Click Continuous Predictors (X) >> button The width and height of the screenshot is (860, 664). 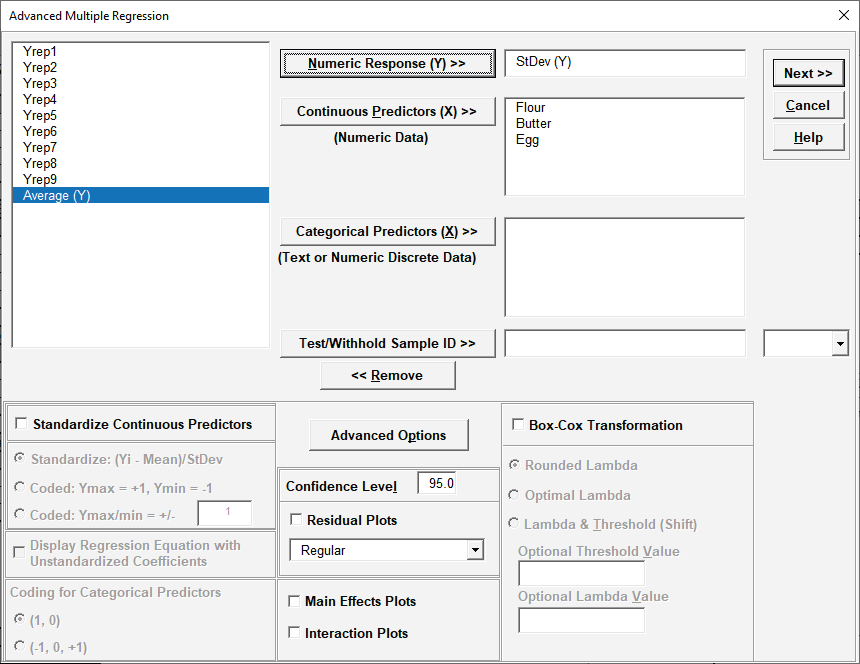(387, 111)
